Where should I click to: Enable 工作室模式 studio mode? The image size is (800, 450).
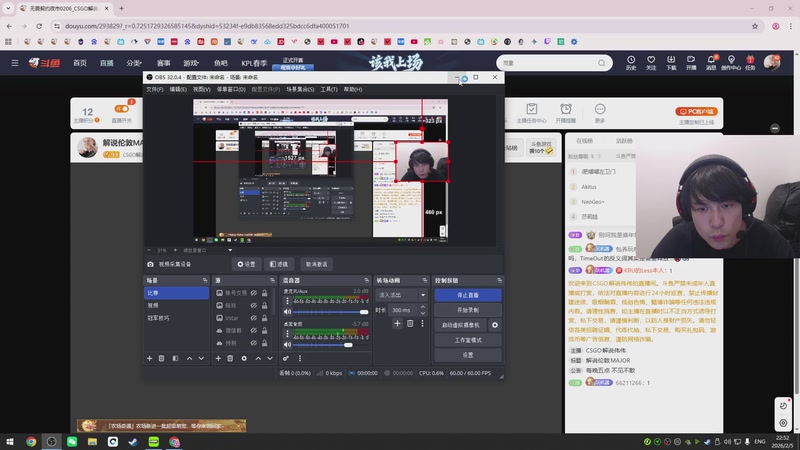468,340
